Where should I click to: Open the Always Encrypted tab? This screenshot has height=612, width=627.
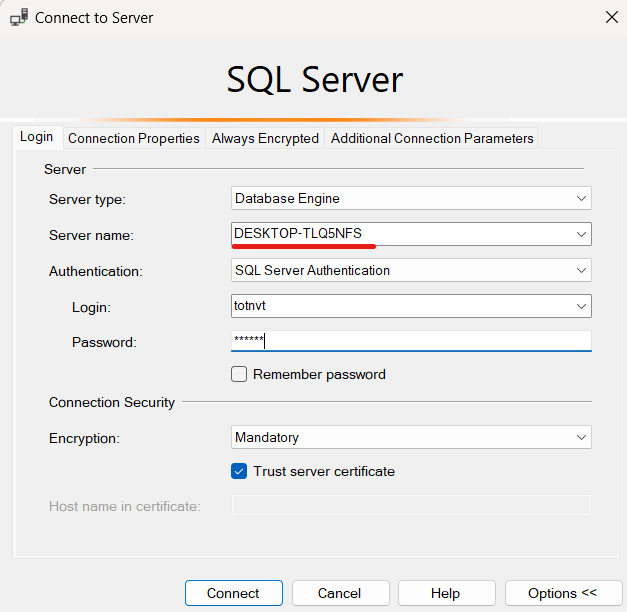pos(265,138)
